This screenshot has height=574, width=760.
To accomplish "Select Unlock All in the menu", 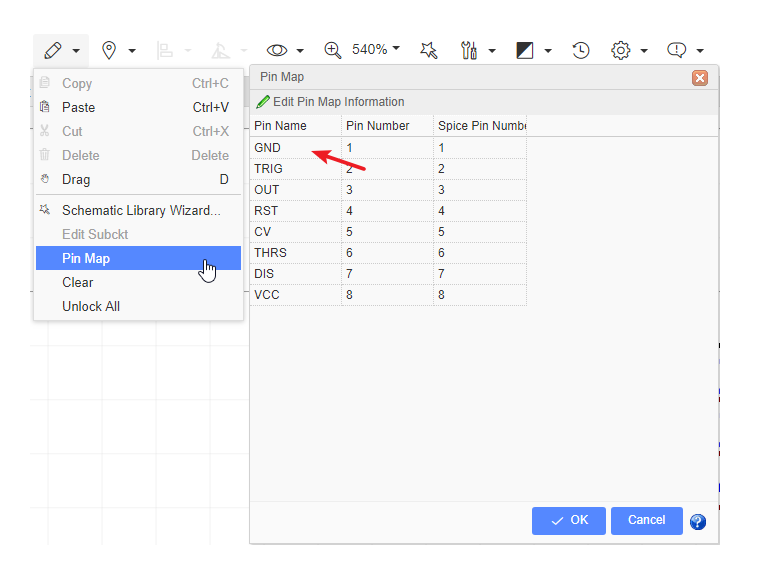I will (x=91, y=306).
